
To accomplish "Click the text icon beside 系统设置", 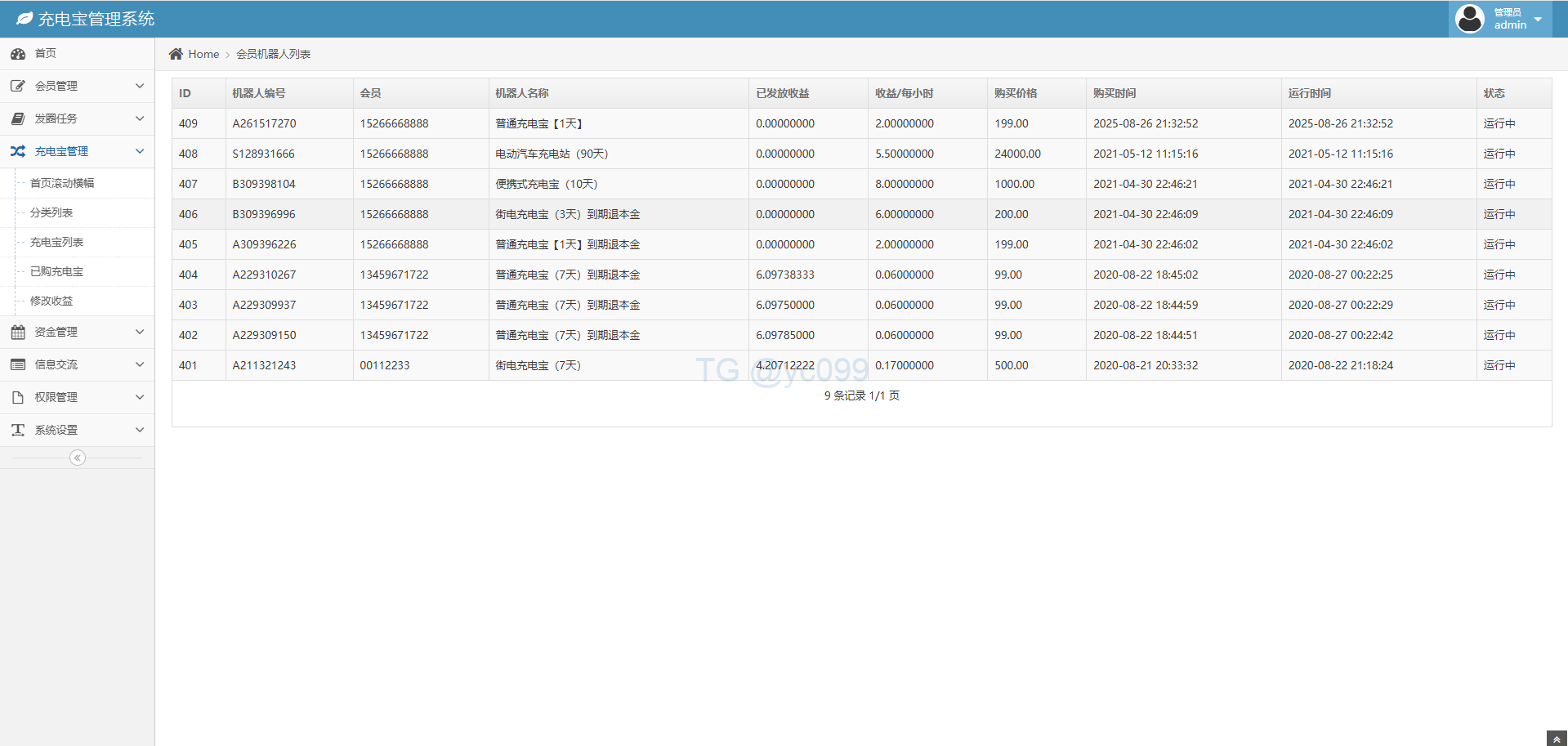I will (18, 430).
